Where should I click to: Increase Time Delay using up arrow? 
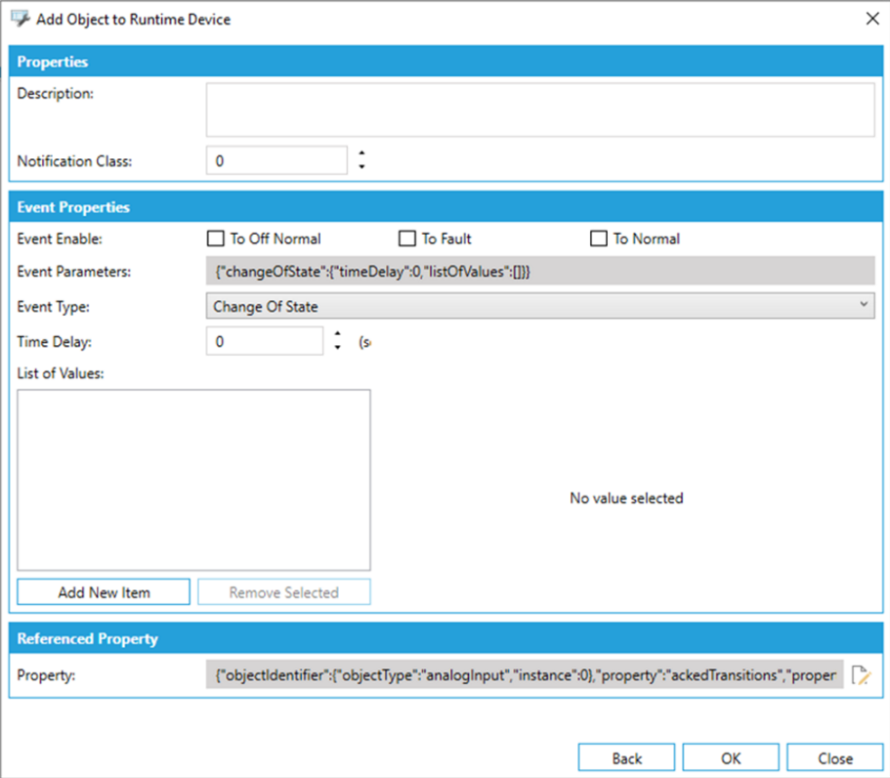click(338, 335)
